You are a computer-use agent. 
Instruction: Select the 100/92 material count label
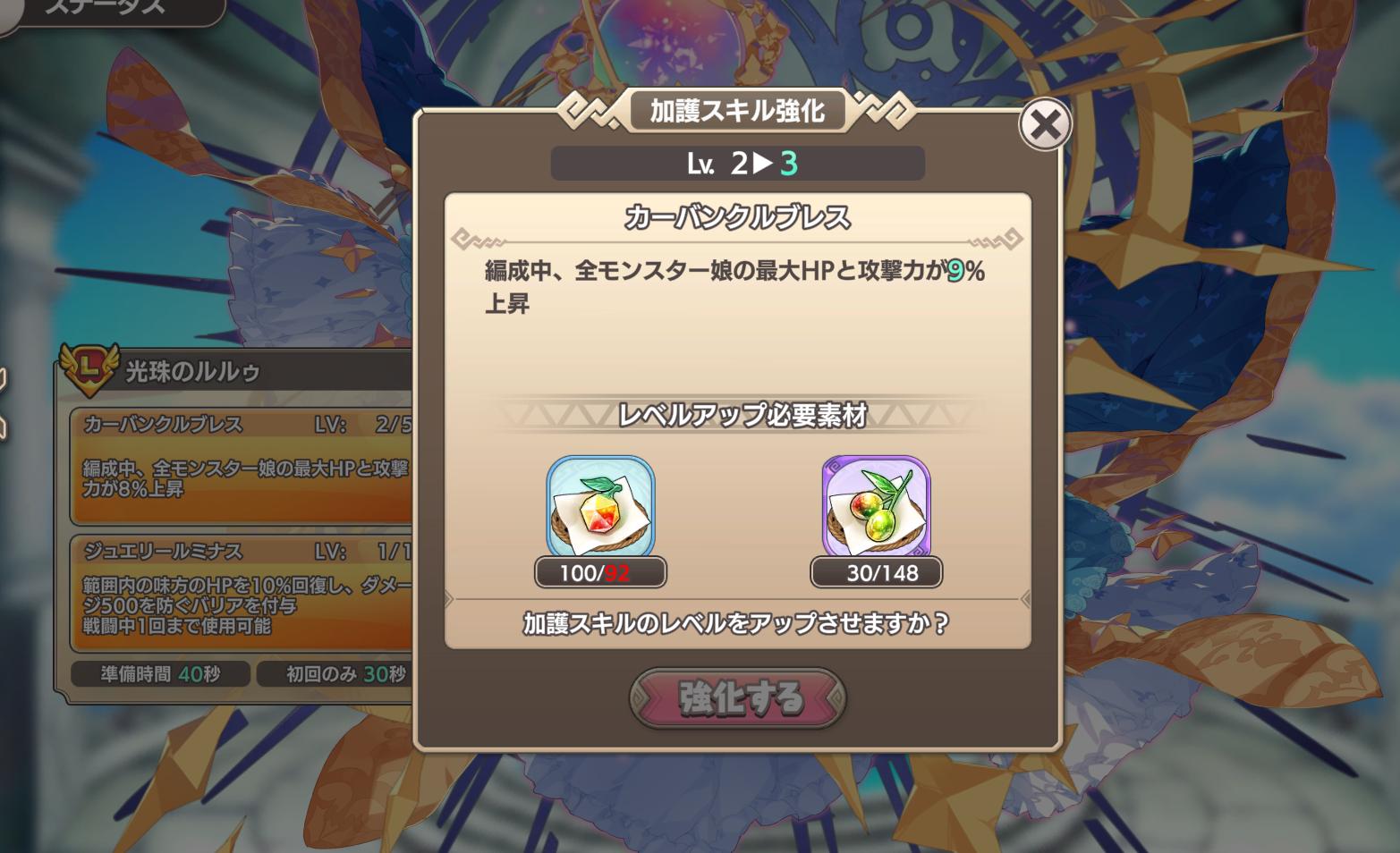pos(600,572)
